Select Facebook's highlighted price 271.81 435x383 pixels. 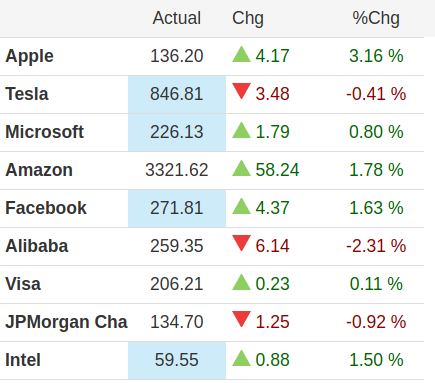coord(177,208)
